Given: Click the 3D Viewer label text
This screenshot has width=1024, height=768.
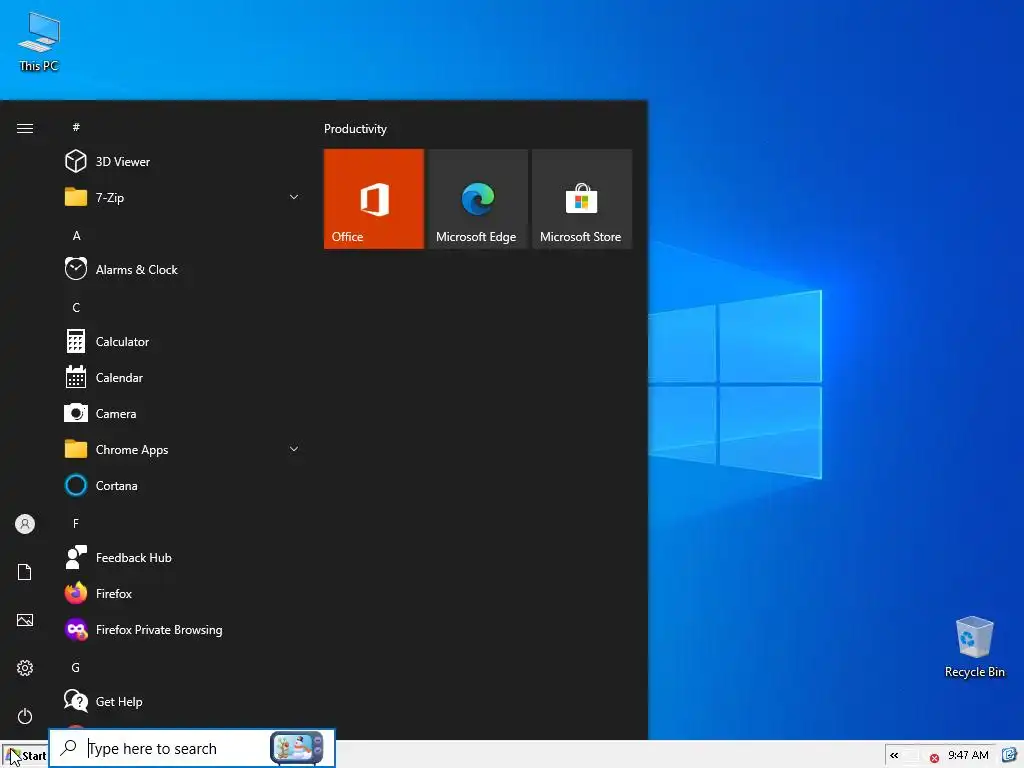Looking at the screenshot, I should [x=123, y=161].
